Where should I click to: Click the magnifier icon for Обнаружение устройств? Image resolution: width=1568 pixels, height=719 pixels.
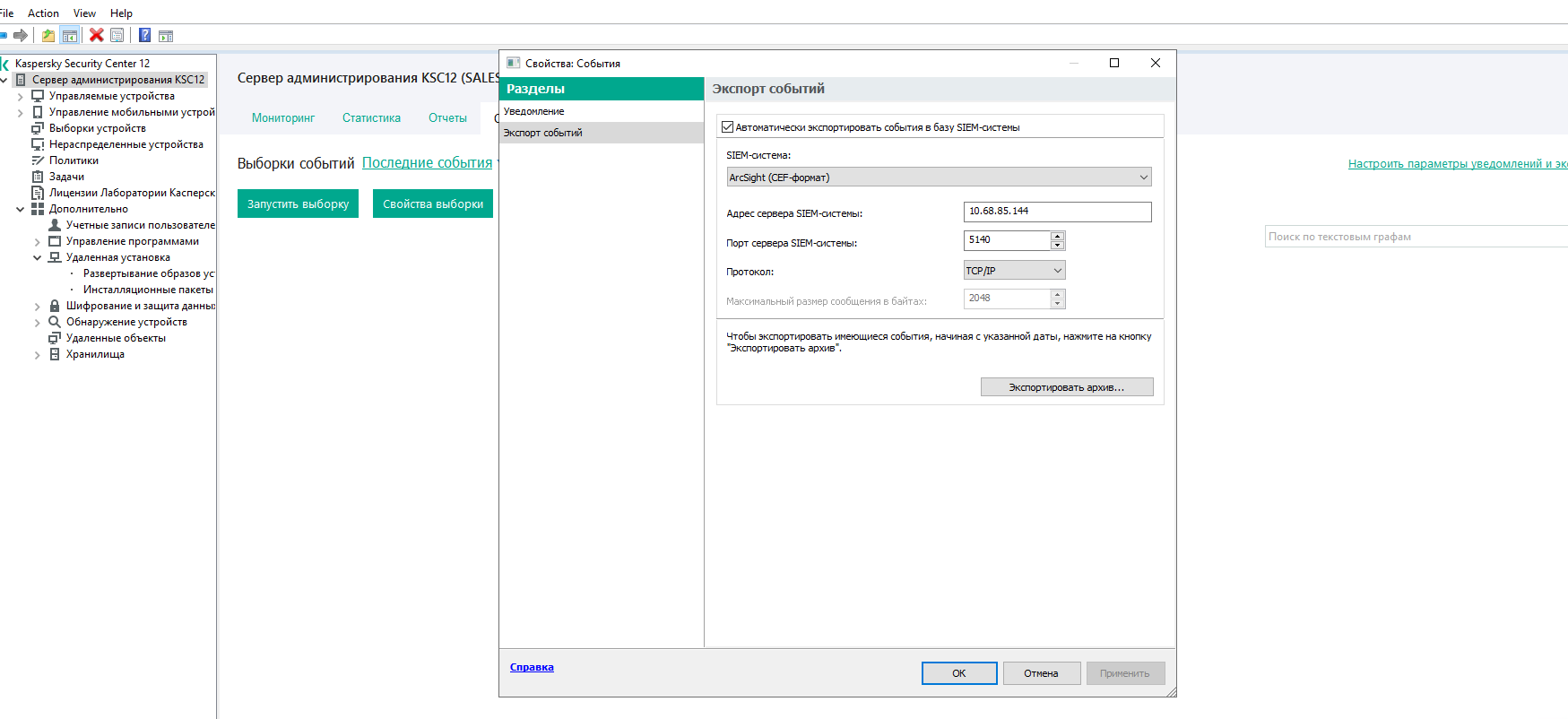[55, 322]
